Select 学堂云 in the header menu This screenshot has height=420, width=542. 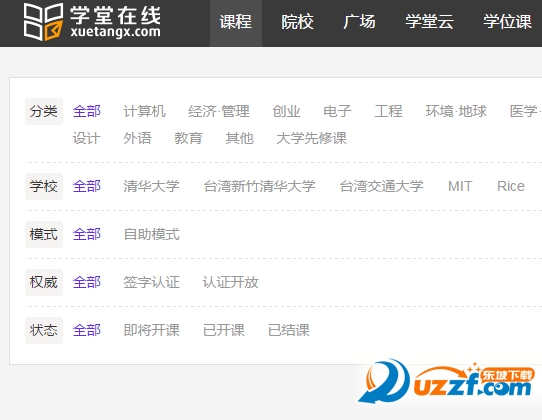[429, 22]
